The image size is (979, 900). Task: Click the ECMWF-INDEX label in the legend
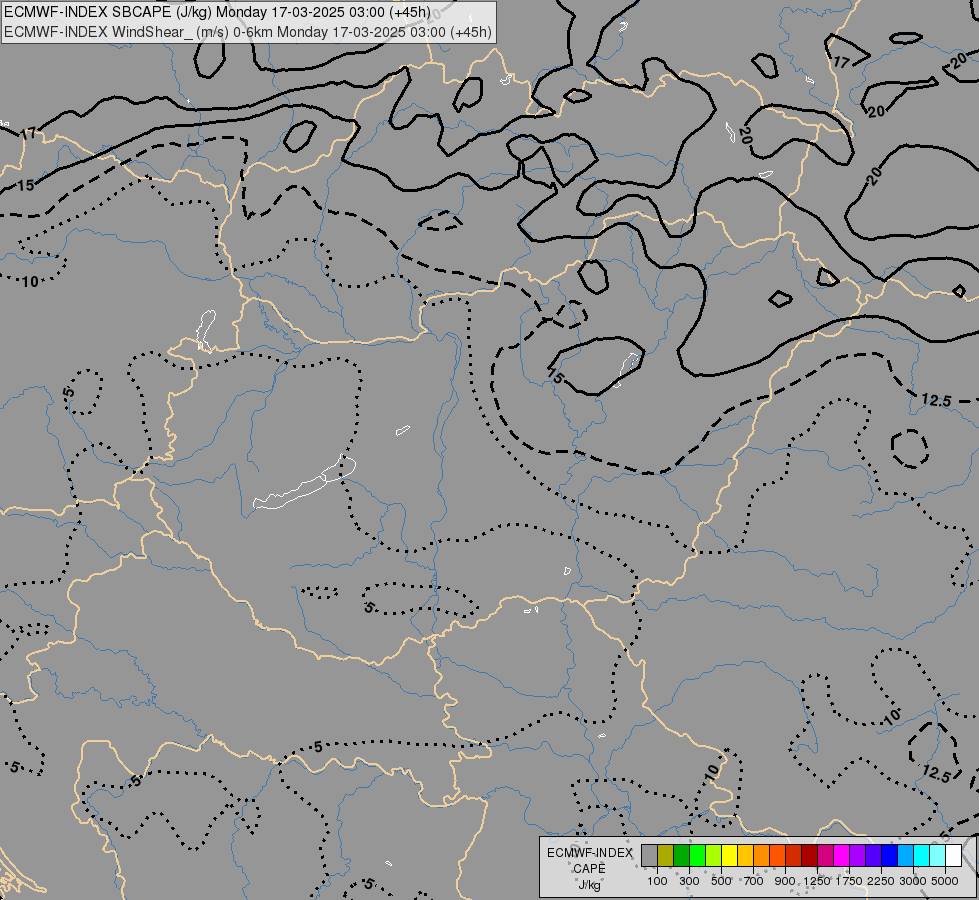(x=590, y=853)
